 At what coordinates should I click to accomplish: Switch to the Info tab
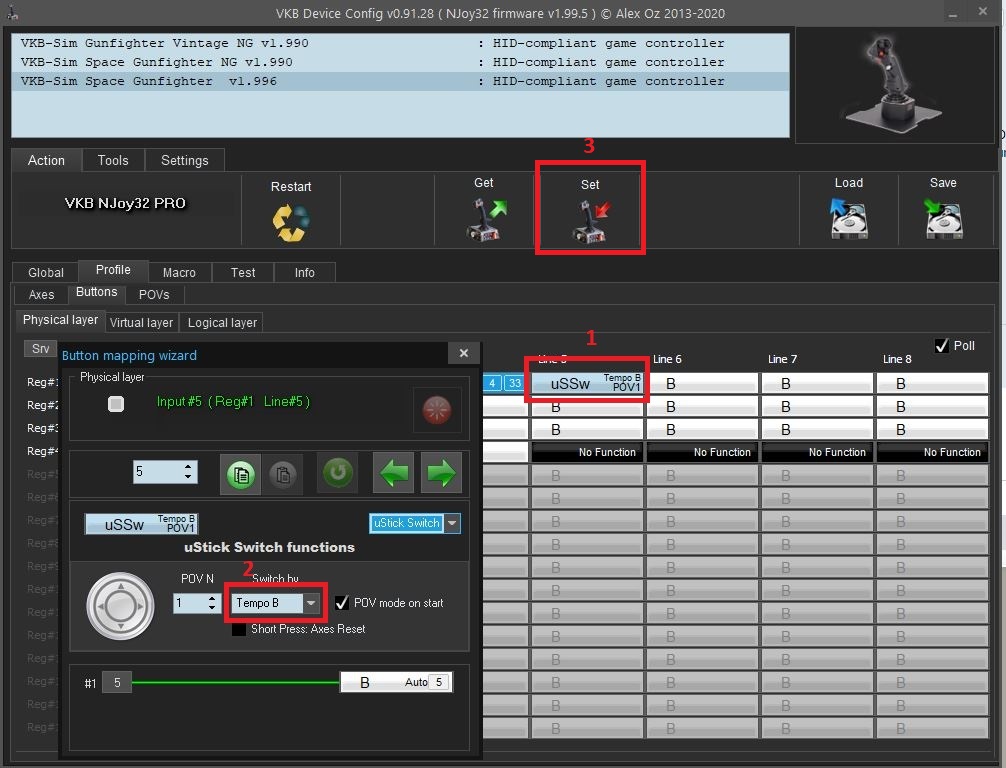(305, 273)
